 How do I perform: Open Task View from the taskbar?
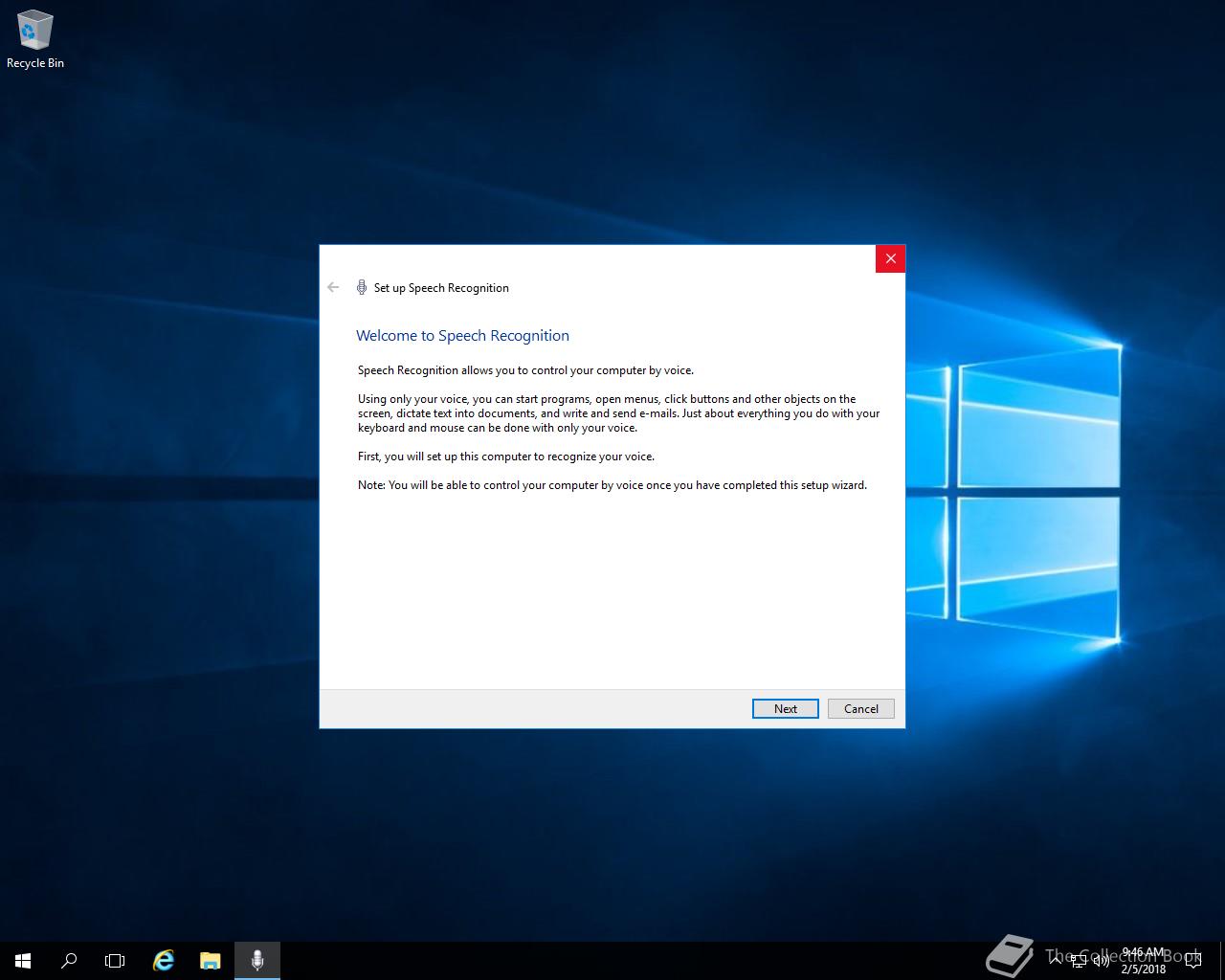point(115,960)
